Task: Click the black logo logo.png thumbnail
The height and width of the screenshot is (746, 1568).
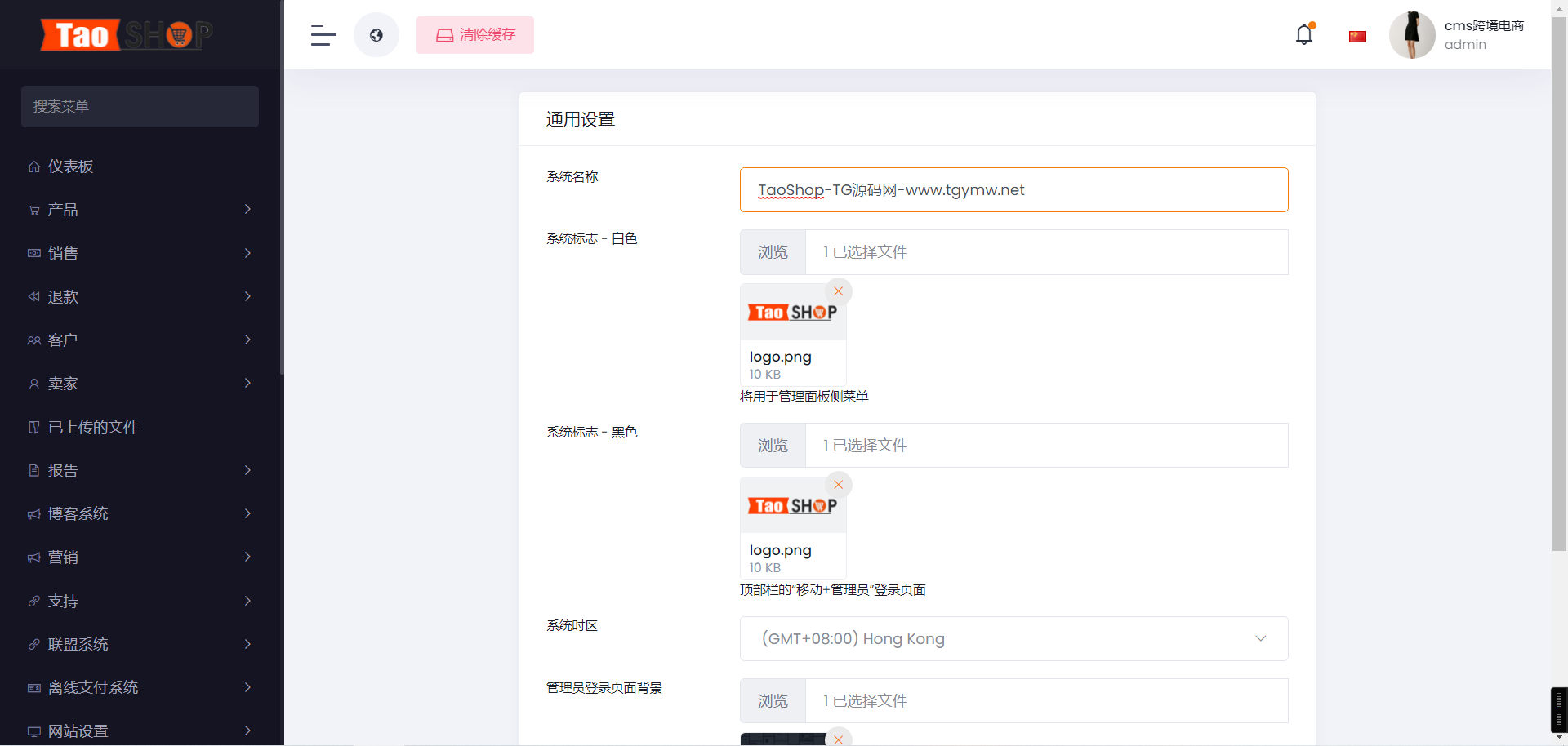Action: coord(792,506)
